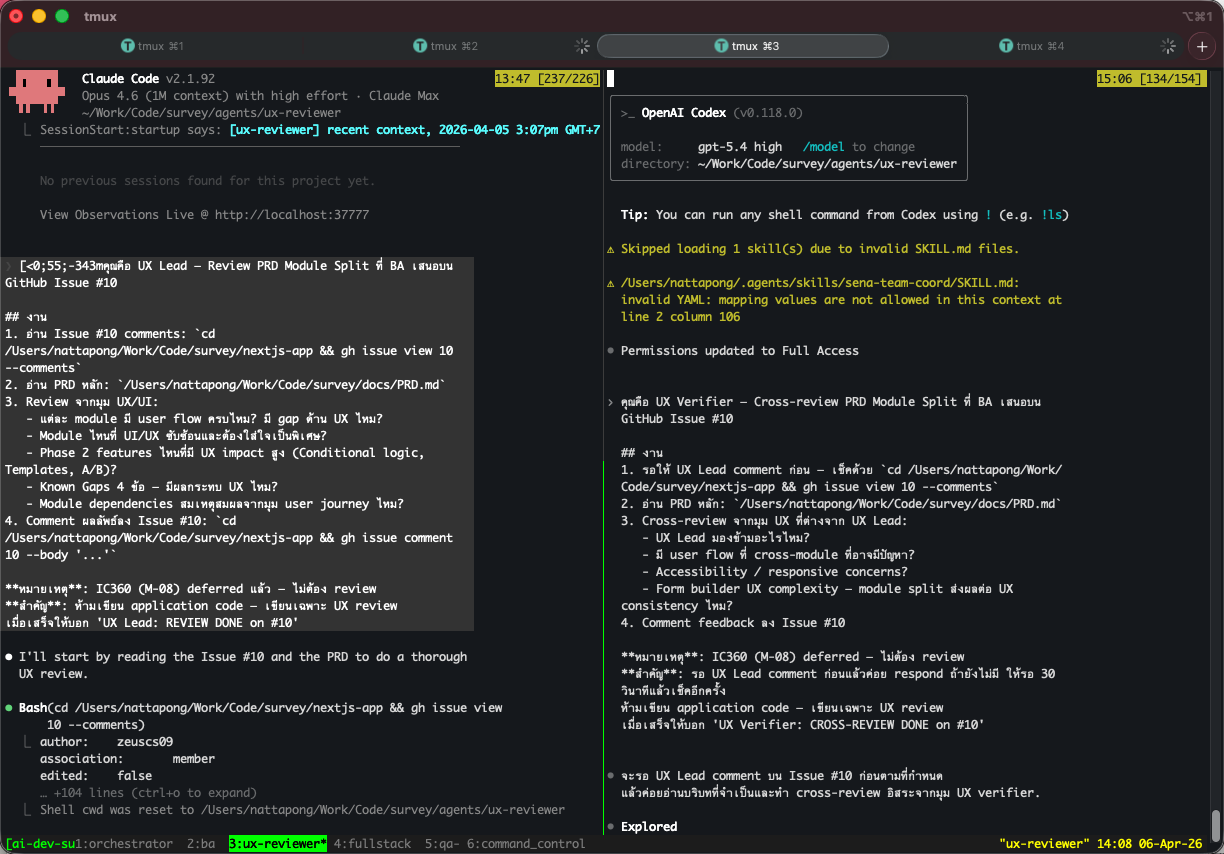This screenshot has height=854, width=1224.
Task: Open a new terminal tab with the plus icon
Action: (1200, 46)
